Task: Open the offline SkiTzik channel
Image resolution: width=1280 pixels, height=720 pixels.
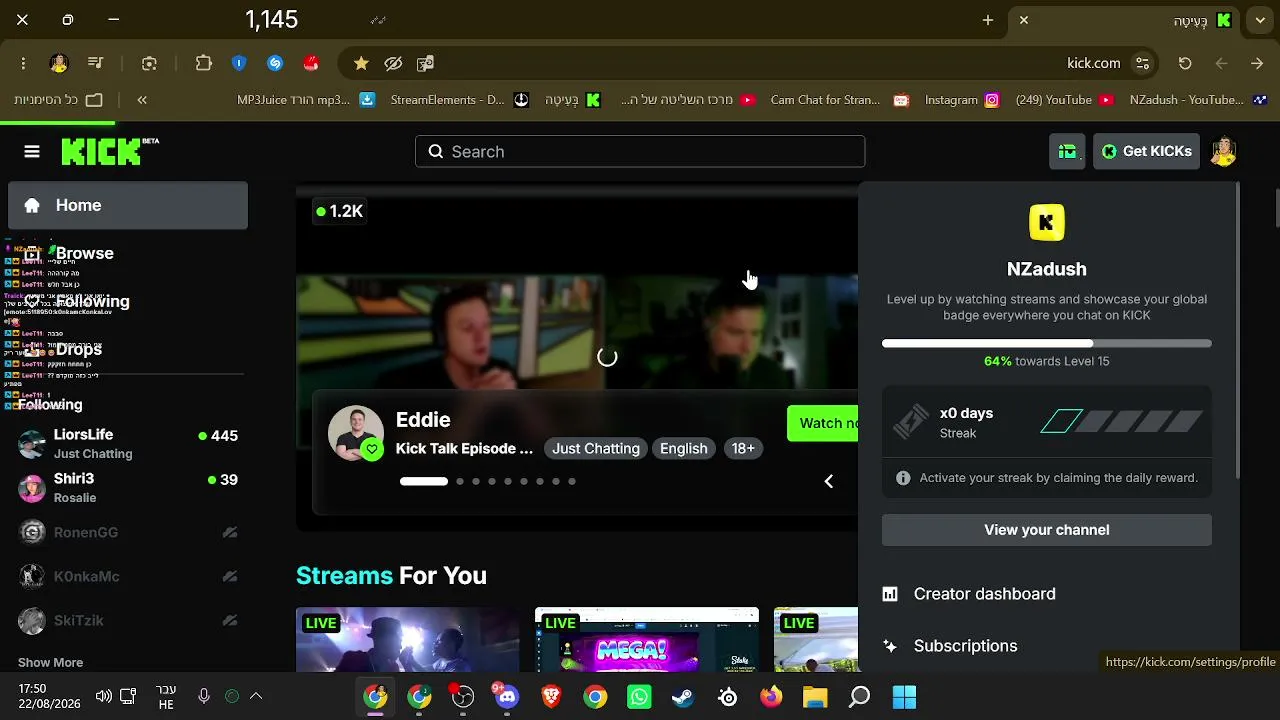Action: [x=128, y=620]
